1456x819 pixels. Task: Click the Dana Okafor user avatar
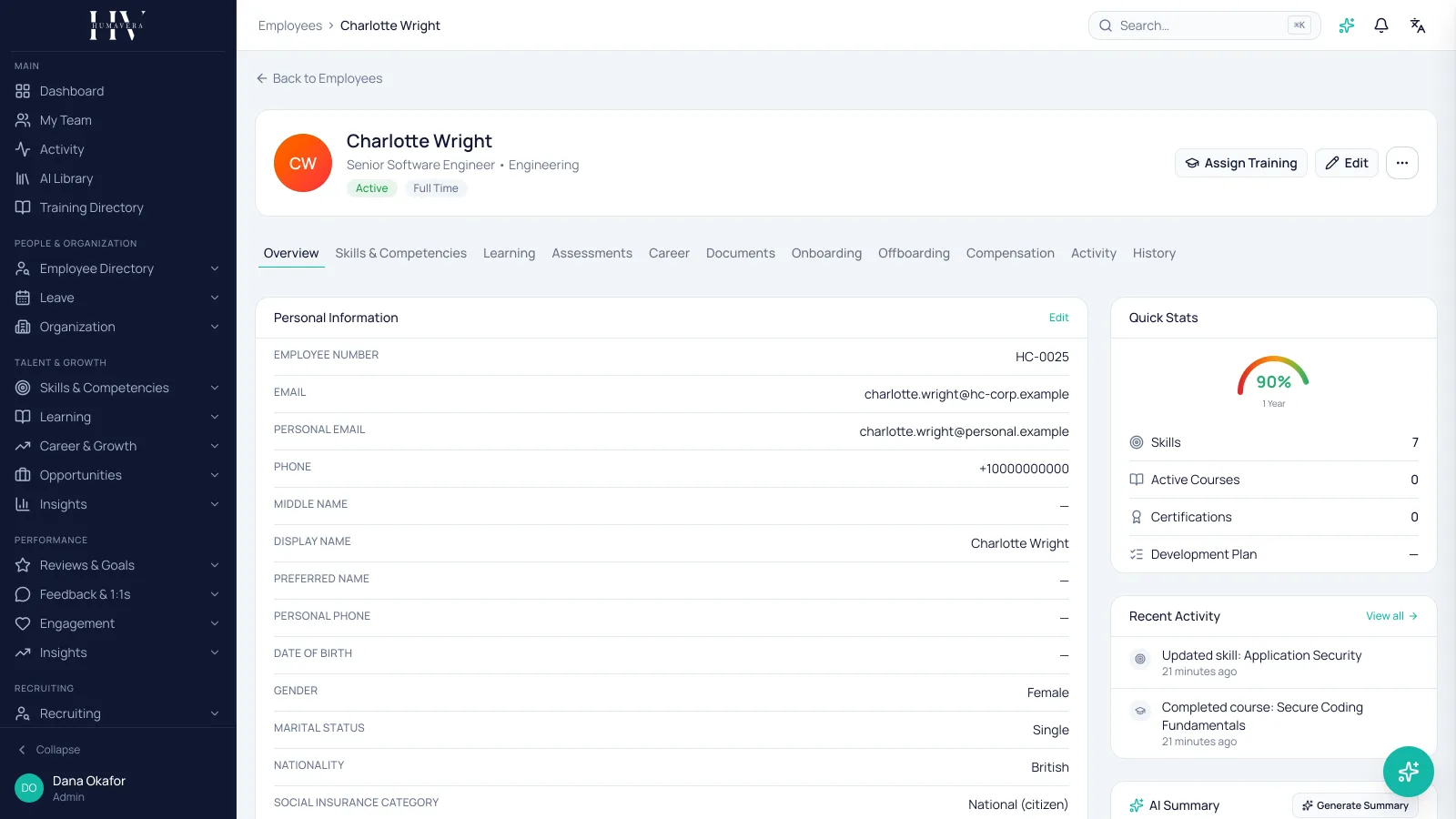click(29, 788)
